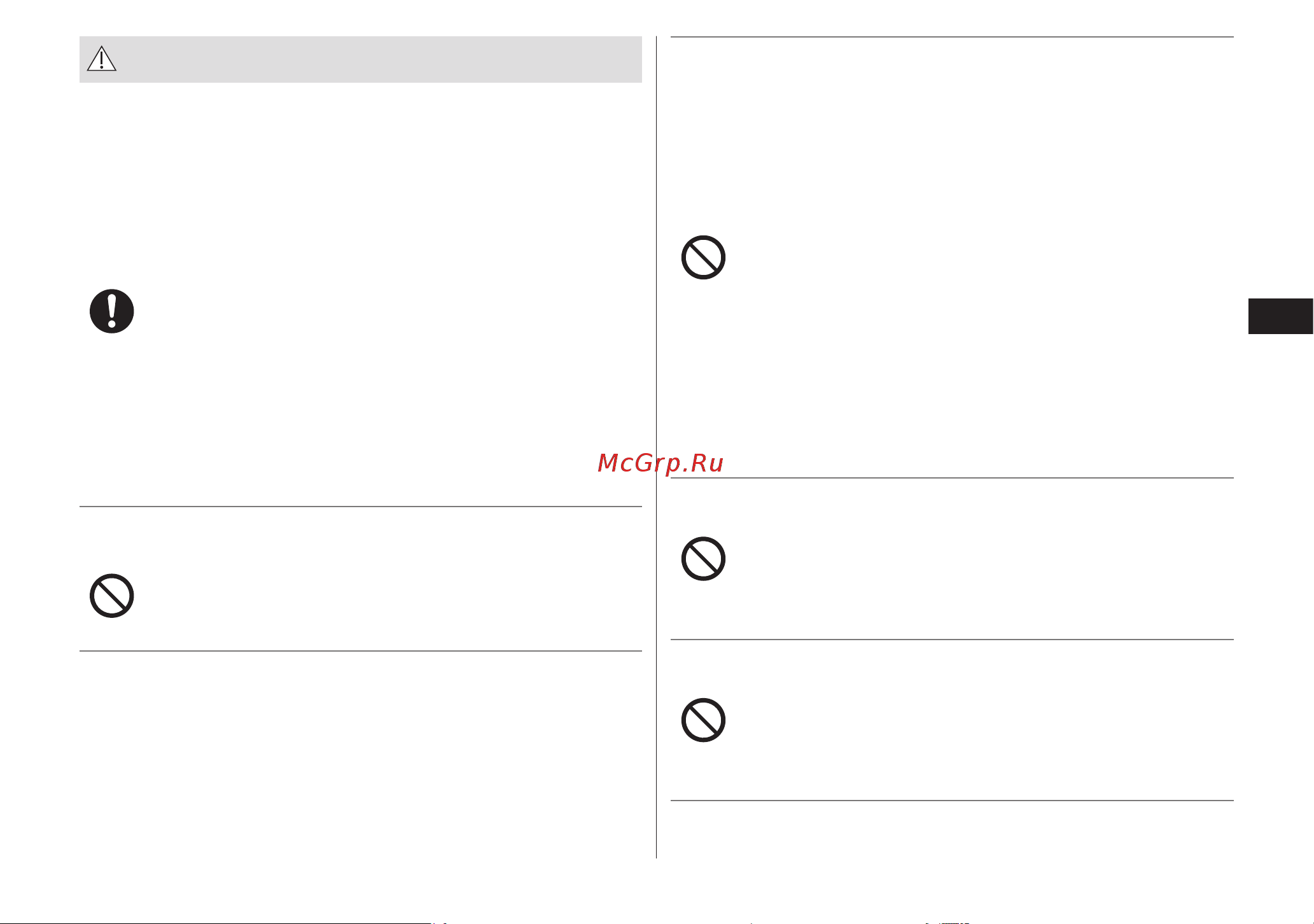Image resolution: width=1314 pixels, height=924 pixels.
Task: Click the rule separating the two lower right prohibition icons
Action: click(x=953, y=640)
